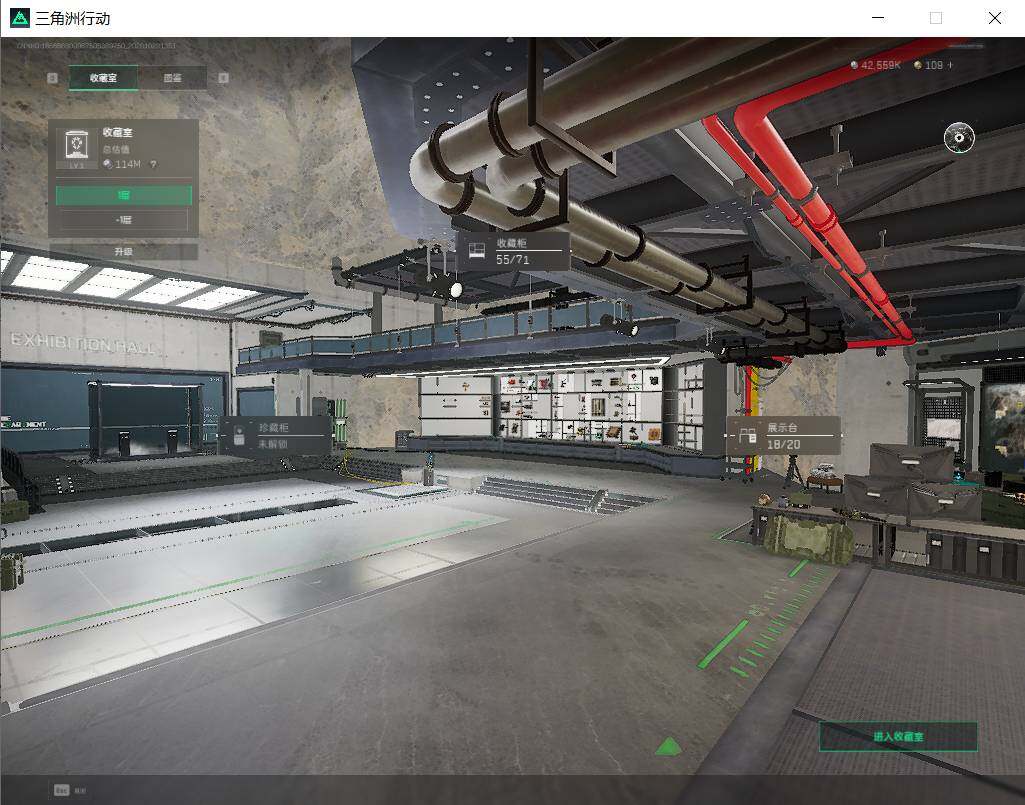
Task: Click the 珍藏柜 lock icon
Action: point(239,435)
